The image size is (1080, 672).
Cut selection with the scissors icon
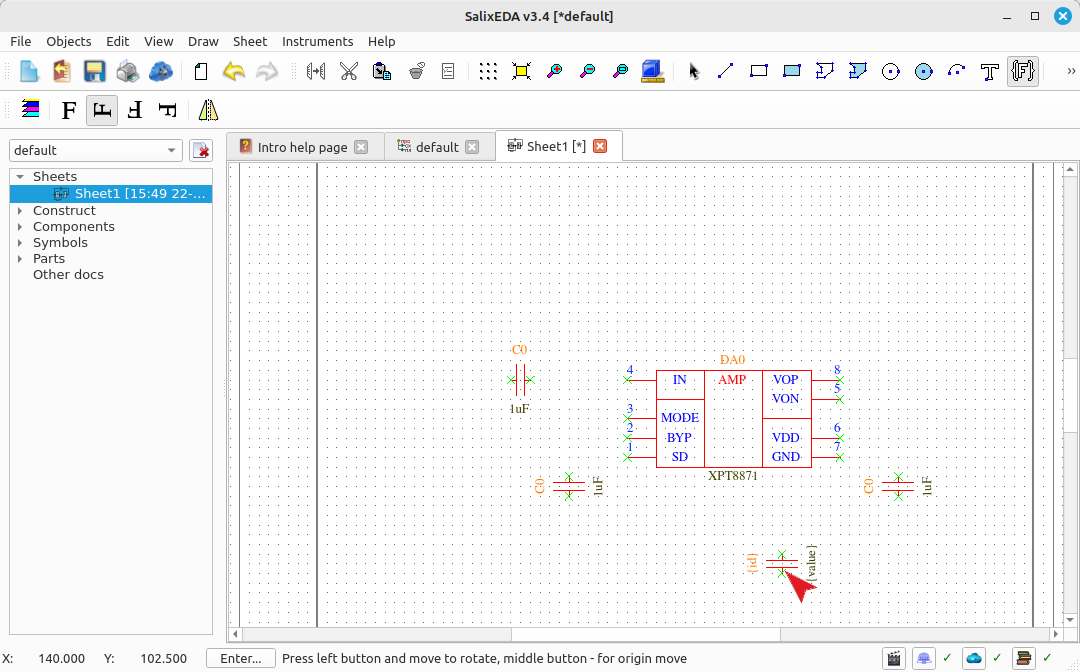pos(349,71)
